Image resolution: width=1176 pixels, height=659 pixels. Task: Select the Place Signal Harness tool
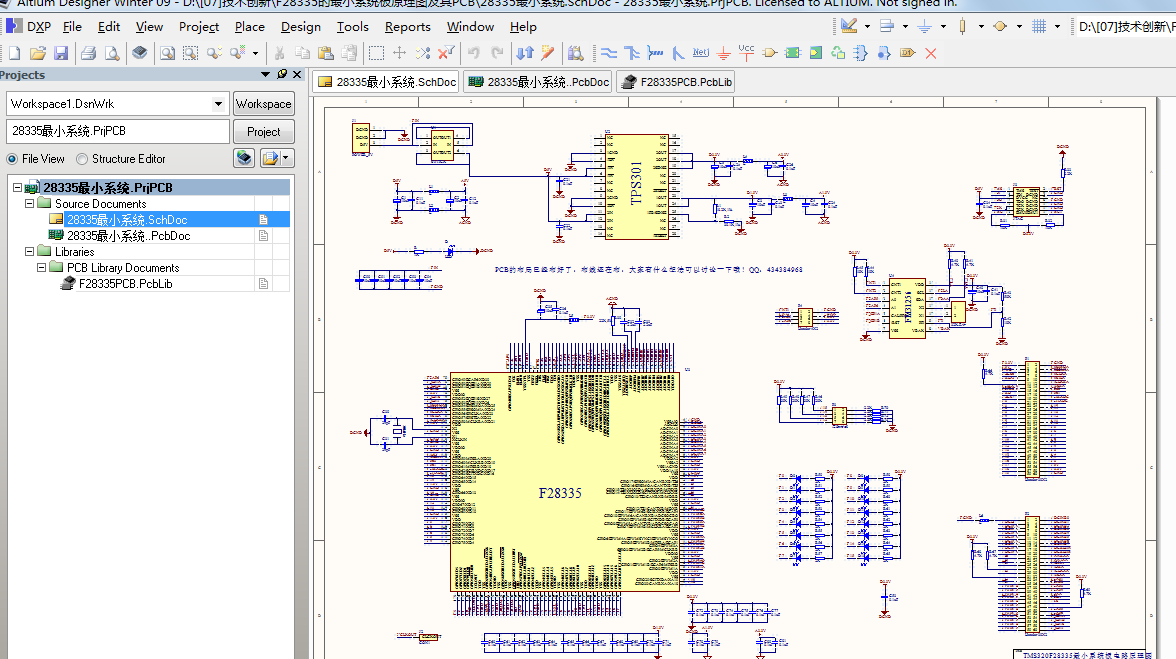tap(656, 53)
